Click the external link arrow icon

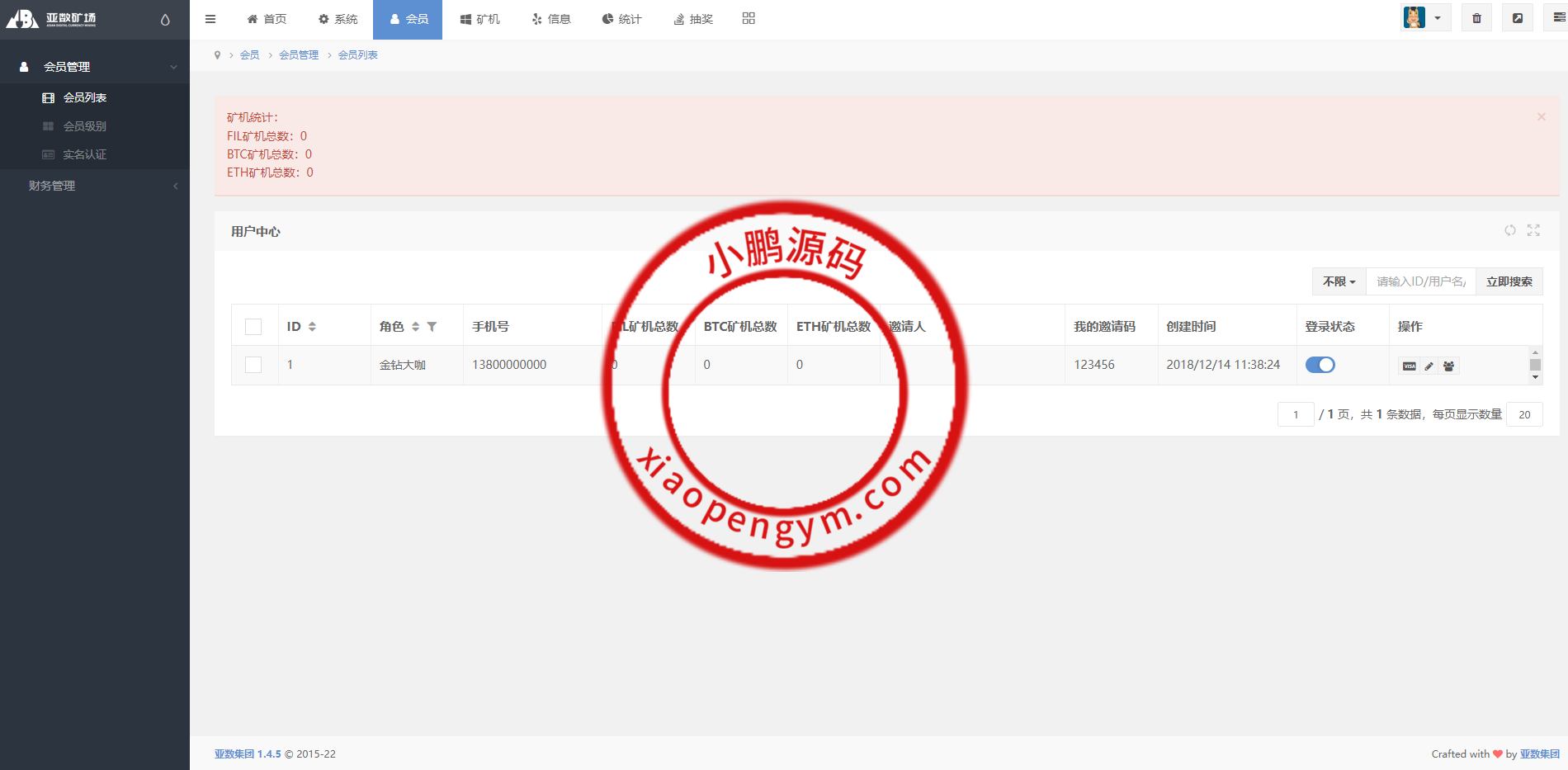tap(1517, 18)
